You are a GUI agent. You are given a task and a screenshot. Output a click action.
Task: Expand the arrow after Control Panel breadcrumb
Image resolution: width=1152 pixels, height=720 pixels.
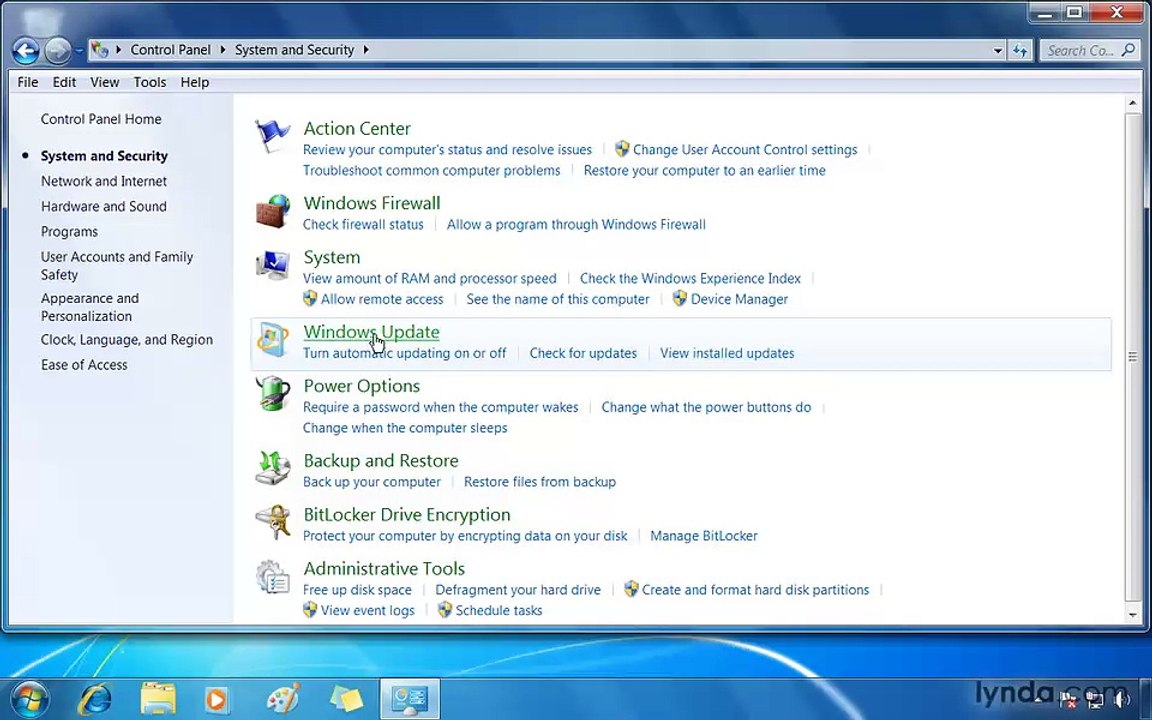coord(223,50)
